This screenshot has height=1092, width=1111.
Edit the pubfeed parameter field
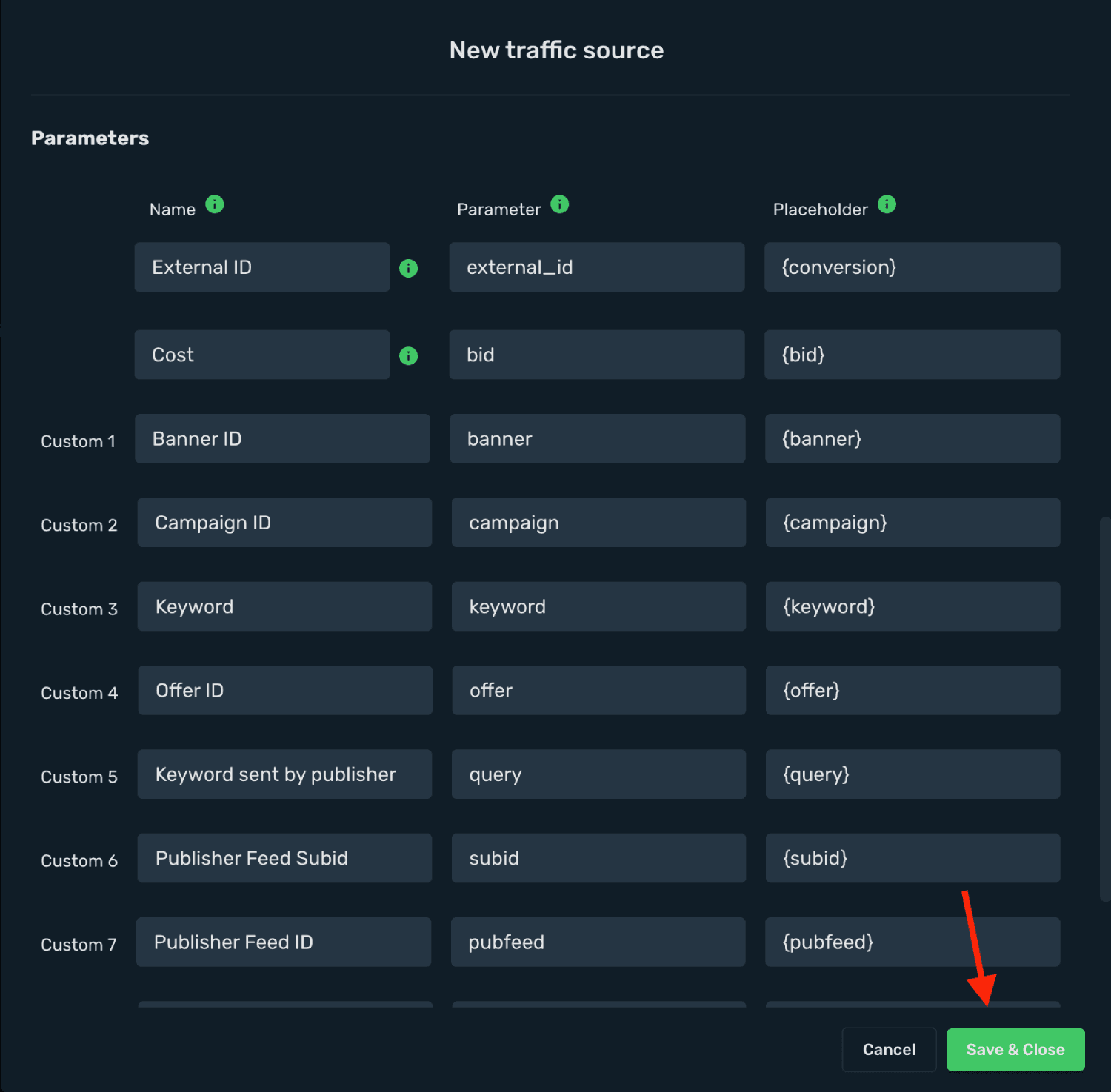click(598, 942)
